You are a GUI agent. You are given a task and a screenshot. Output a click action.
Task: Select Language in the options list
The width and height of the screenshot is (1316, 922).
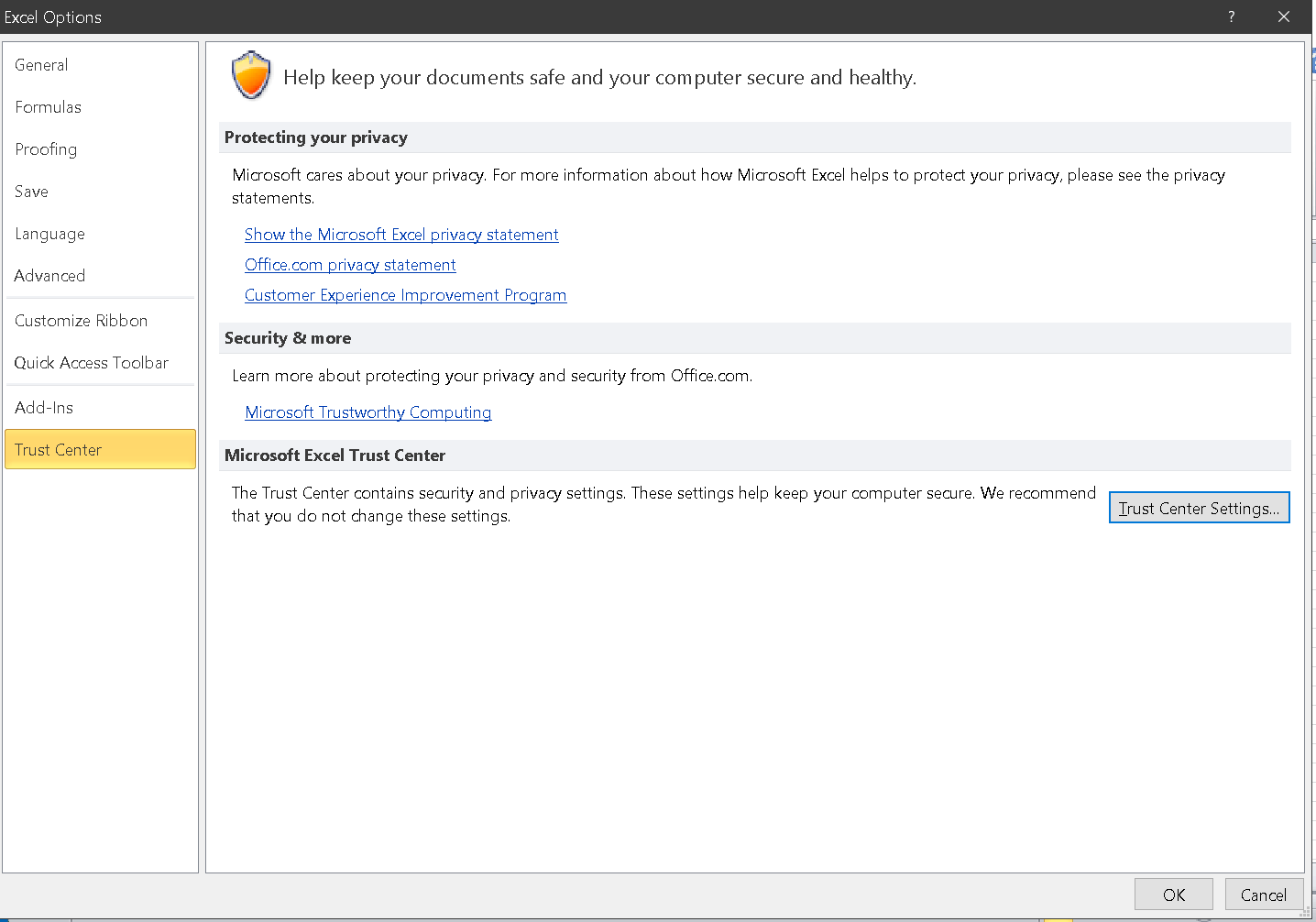(100, 234)
